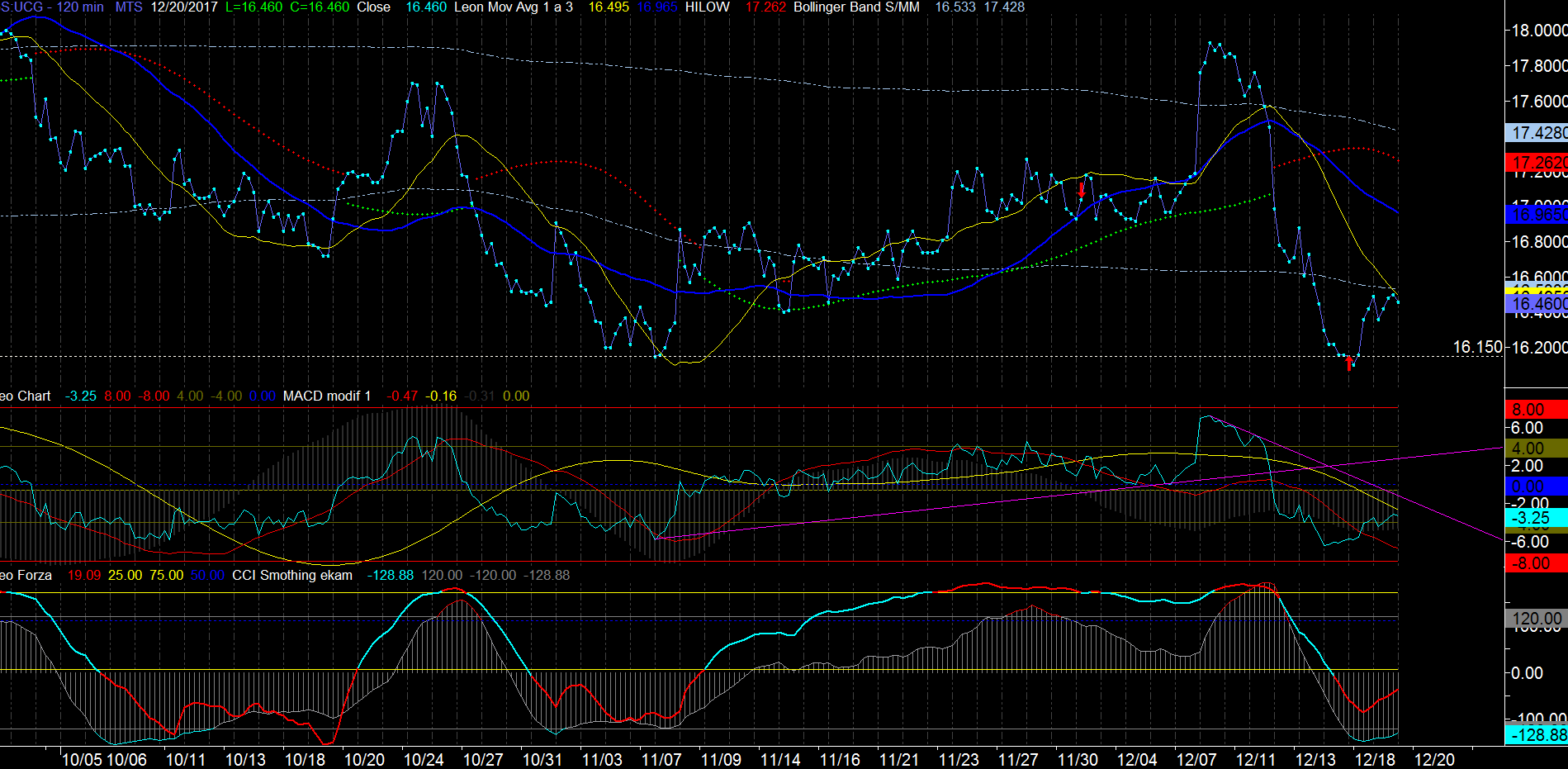Click the 11/30 date on the time axis
The height and width of the screenshot is (769, 1568).
(x=1078, y=760)
